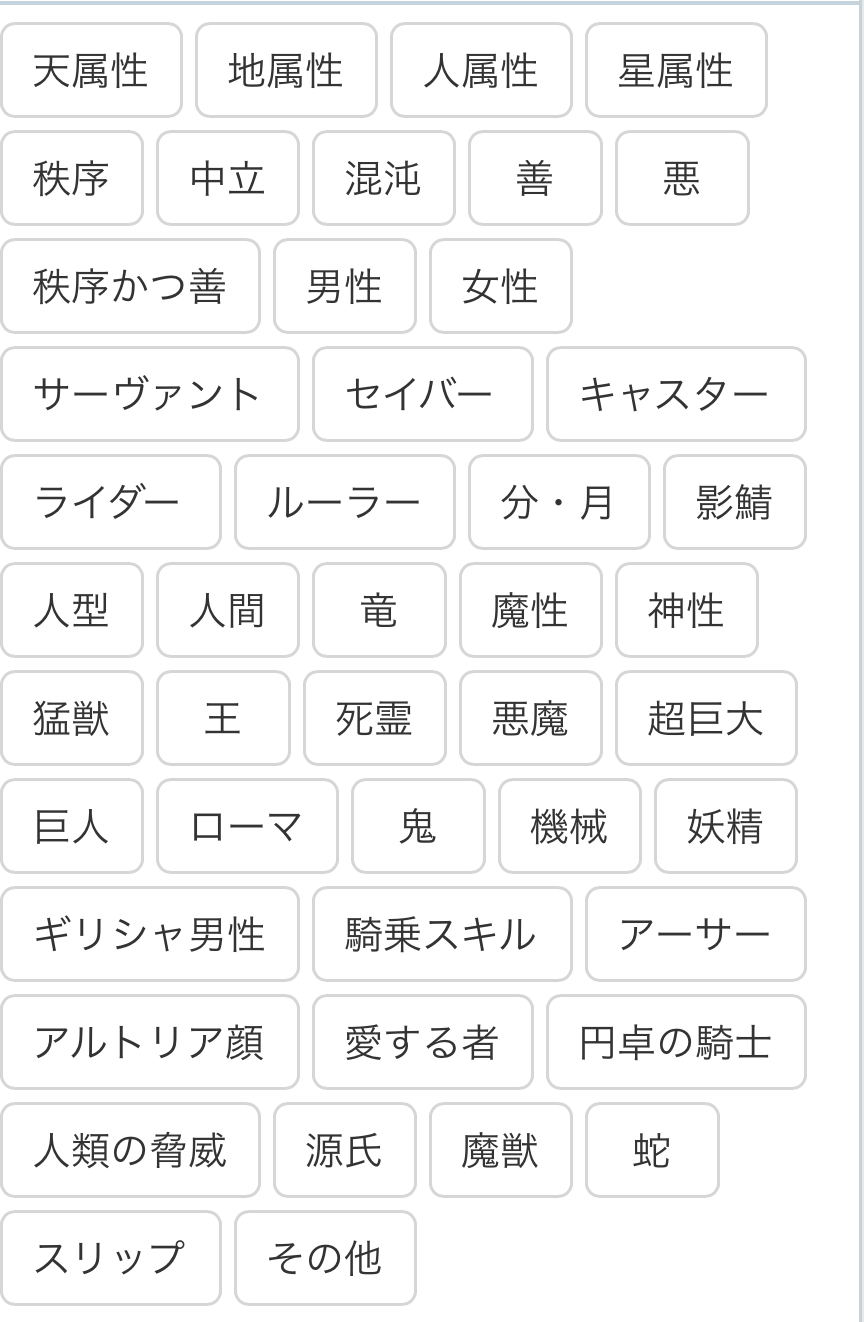Choose the 混沌 alignment tag

coord(383,179)
